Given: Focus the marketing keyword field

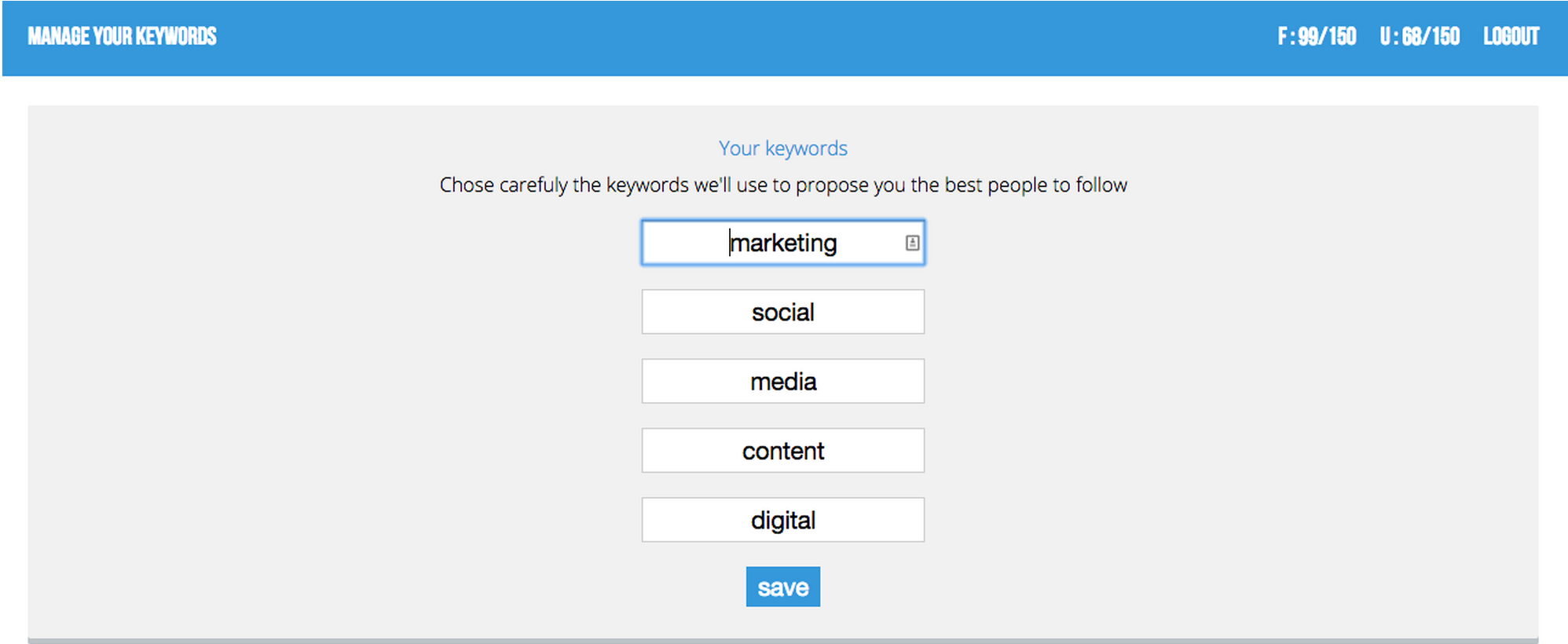Looking at the screenshot, I should tap(782, 243).
